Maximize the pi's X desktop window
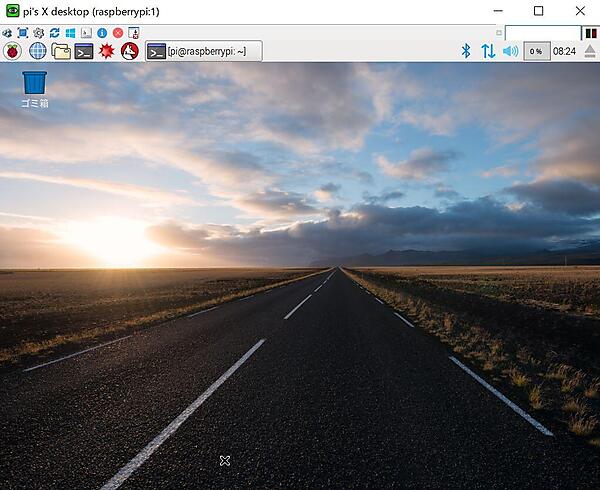This screenshot has height=490, width=600. point(538,11)
